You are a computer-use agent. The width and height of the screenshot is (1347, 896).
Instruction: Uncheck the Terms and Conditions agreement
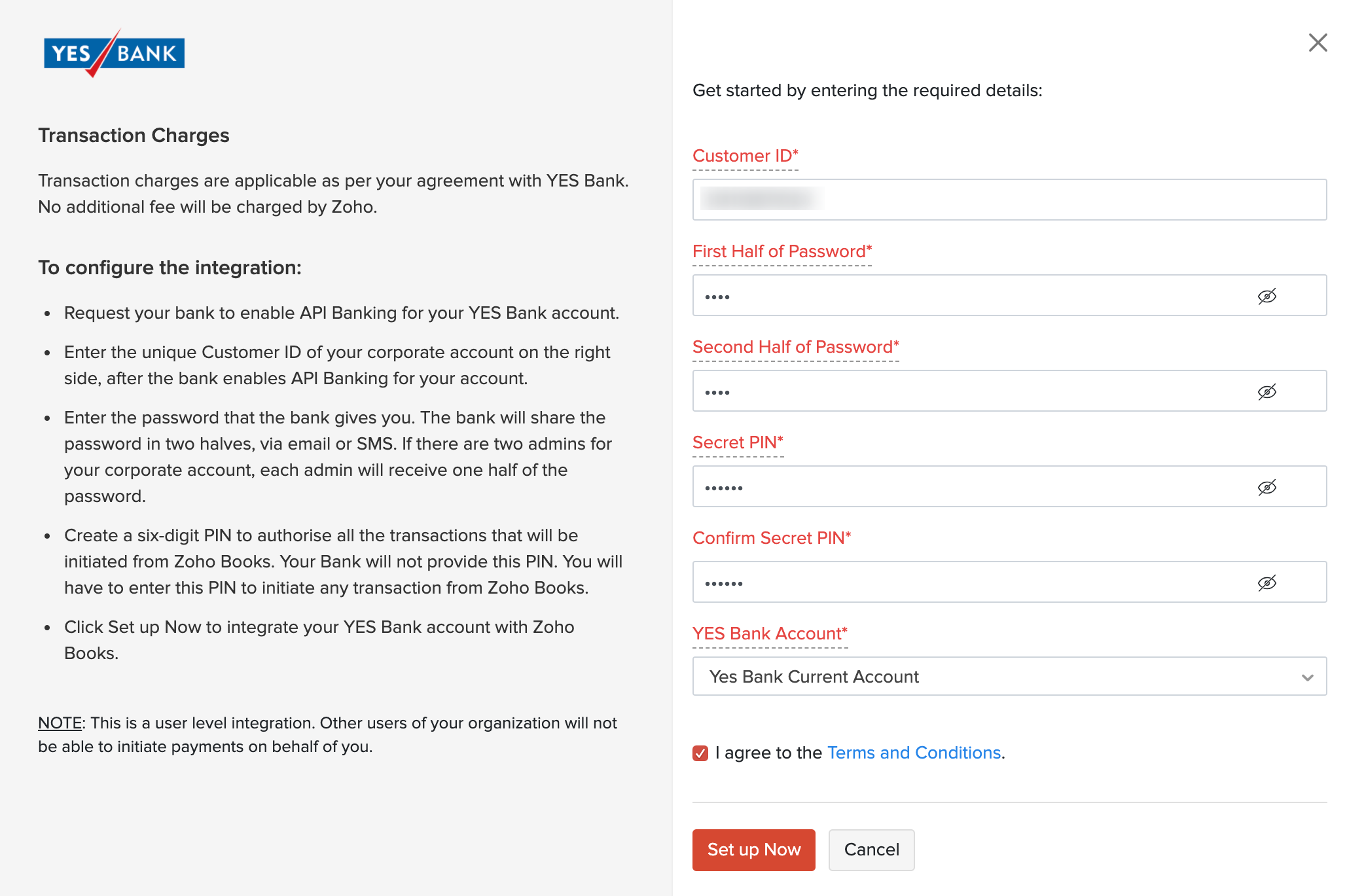coord(700,753)
